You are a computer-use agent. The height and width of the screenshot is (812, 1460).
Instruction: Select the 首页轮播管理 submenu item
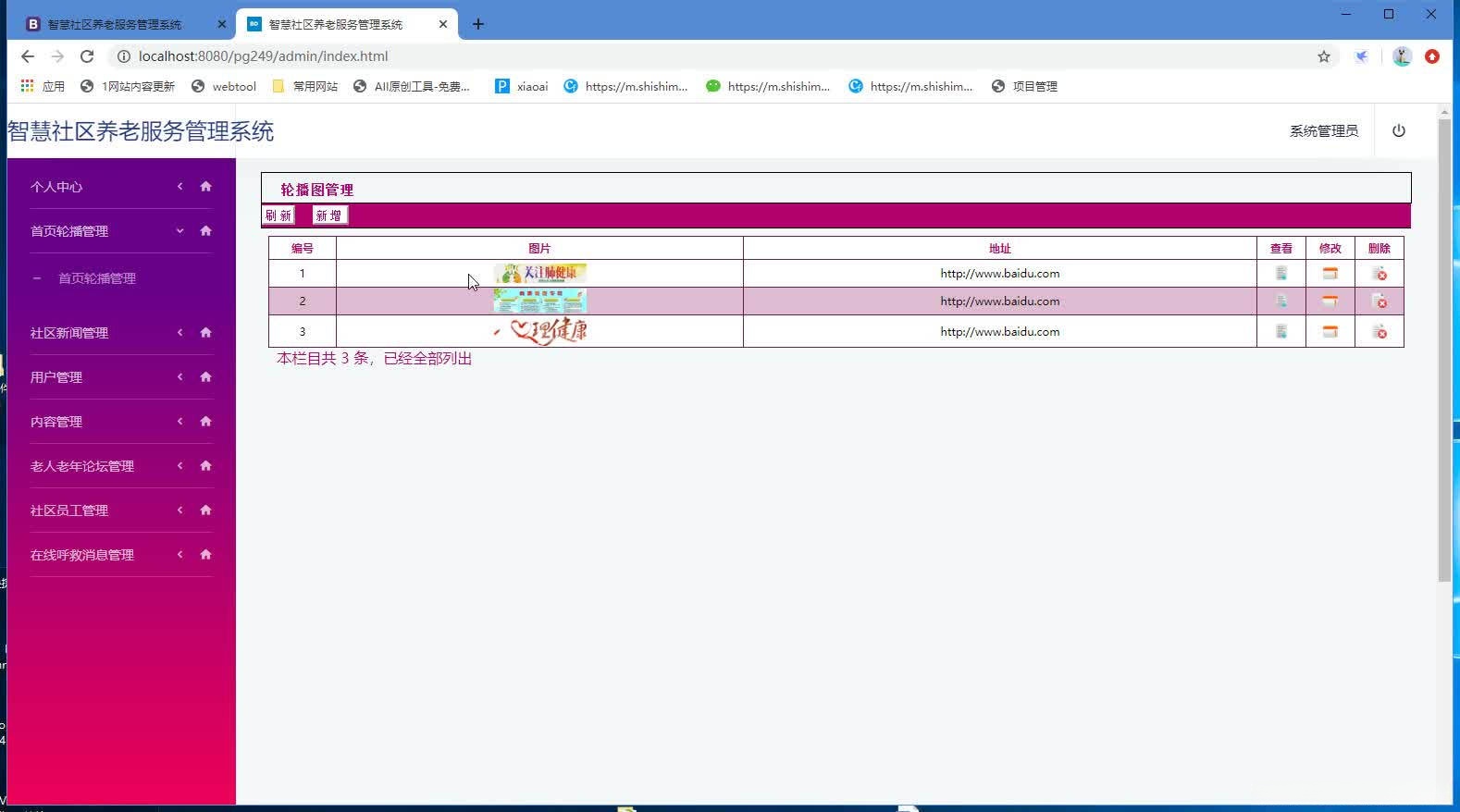point(97,278)
